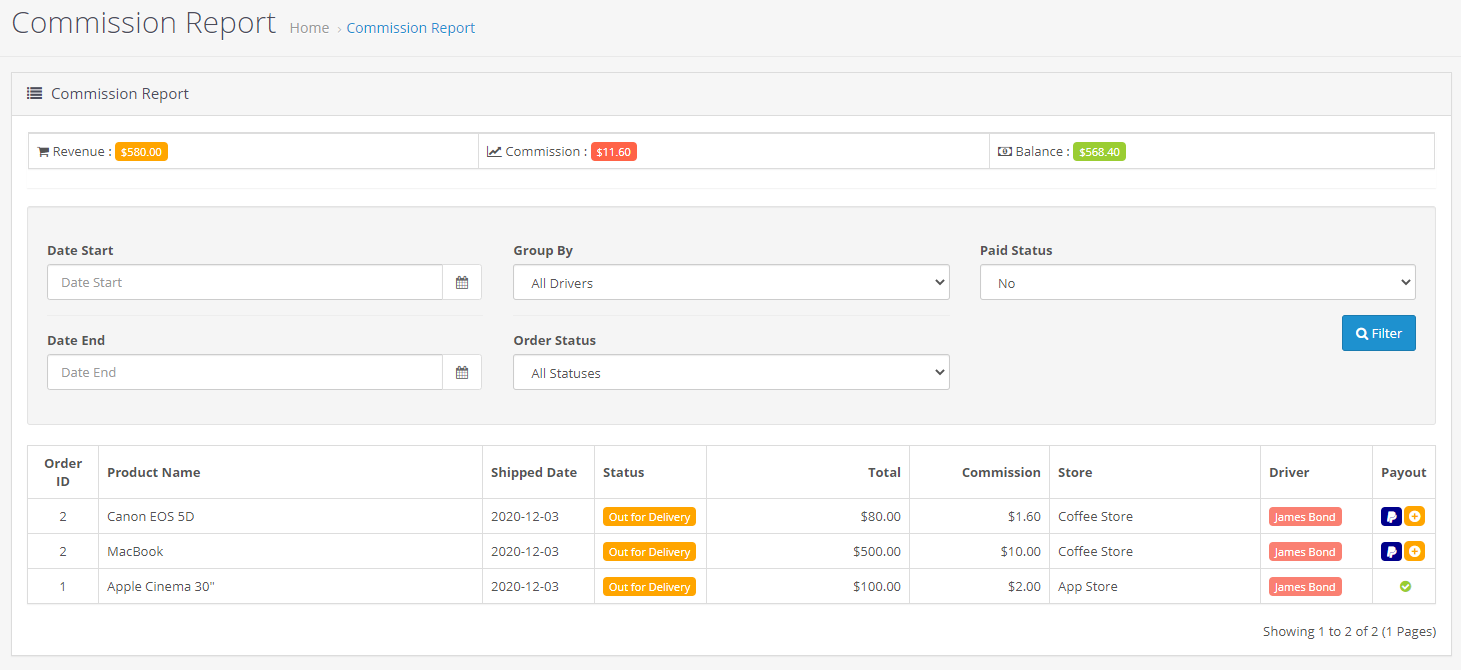Click the shipped date in the Canon EOS 5D row
The image size is (1461, 670).
[525, 517]
